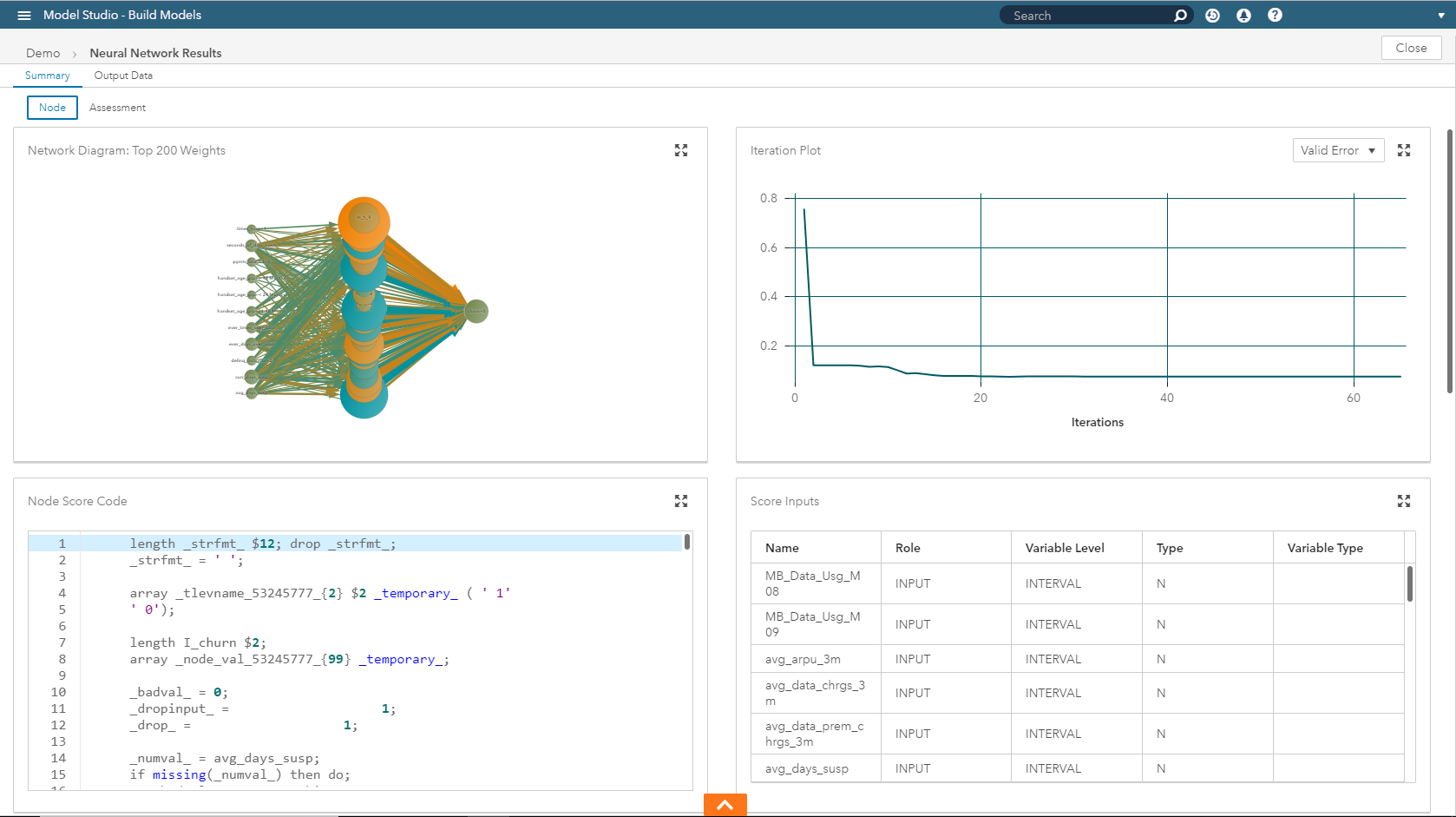Select the Node toggle button
The height and width of the screenshot is (817, 1456).
pyautogui.click(x=52, y=107)
